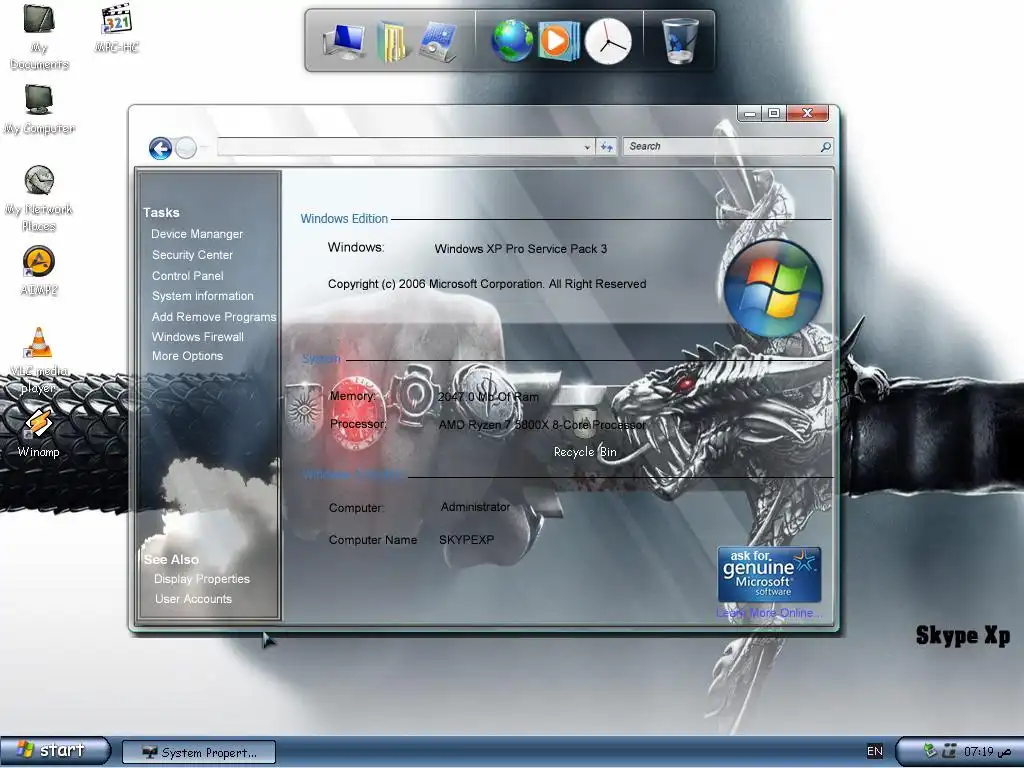Open Display Properties under See Also
The width and height of the screenshot is (1024, 768).
(x=202, y=579)
